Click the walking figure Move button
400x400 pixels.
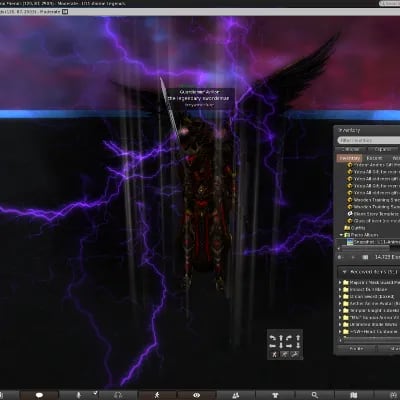pyautogui.click(x=157, y=395)
